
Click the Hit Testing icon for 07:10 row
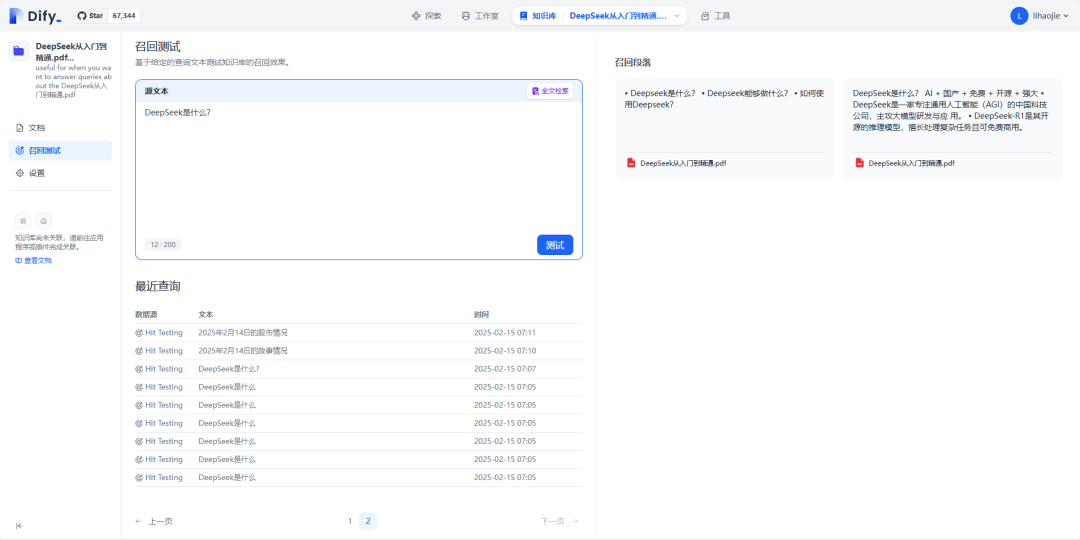click(x=139, y=351)
